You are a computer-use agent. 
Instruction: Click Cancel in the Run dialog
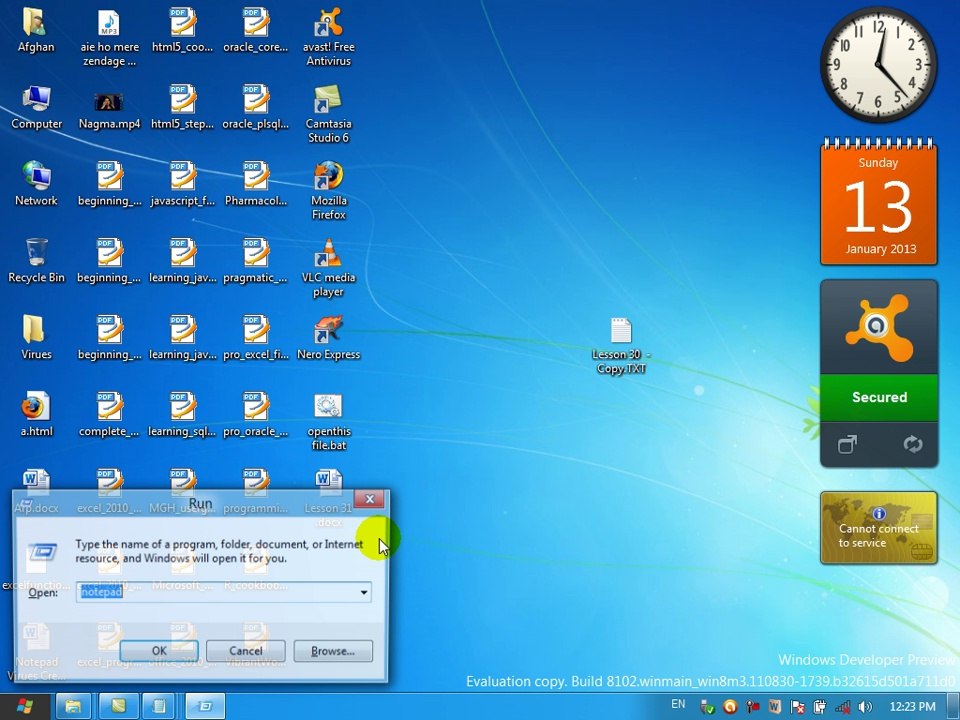pos(246,651)
